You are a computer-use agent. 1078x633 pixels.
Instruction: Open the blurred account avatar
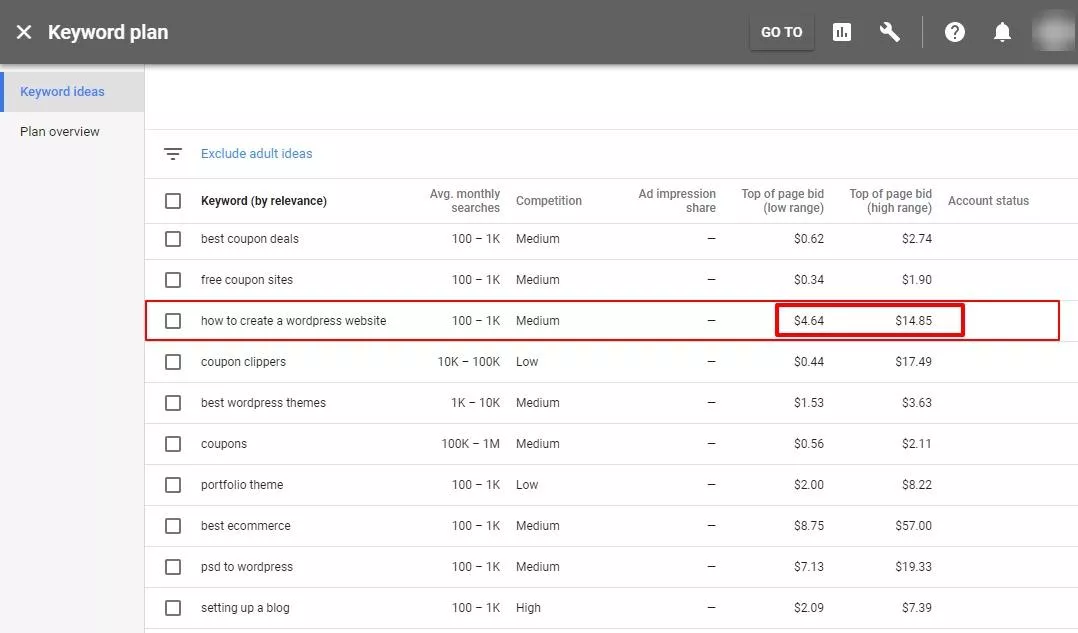(1054, 32)
